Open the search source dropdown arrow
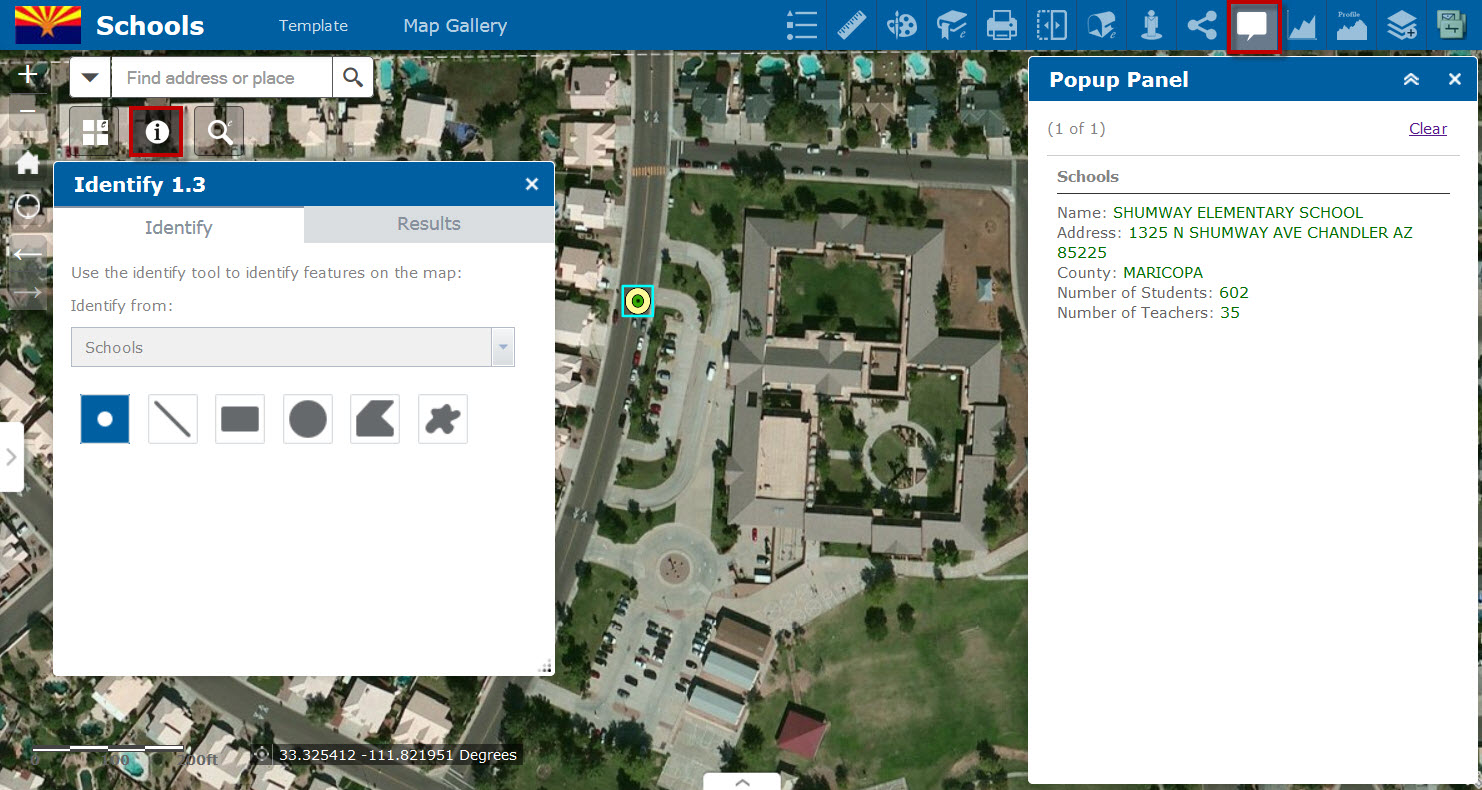Viewport: 1482px width, 790px height. (90, 77)
